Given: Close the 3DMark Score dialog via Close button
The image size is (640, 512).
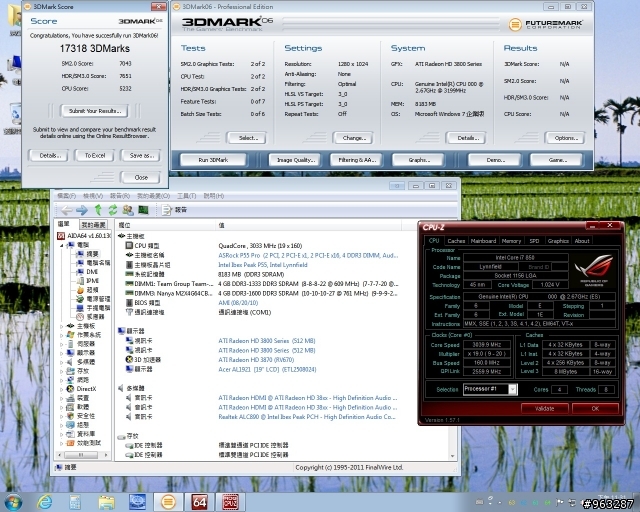Looking at the screenshot, I should click(141, 178).
